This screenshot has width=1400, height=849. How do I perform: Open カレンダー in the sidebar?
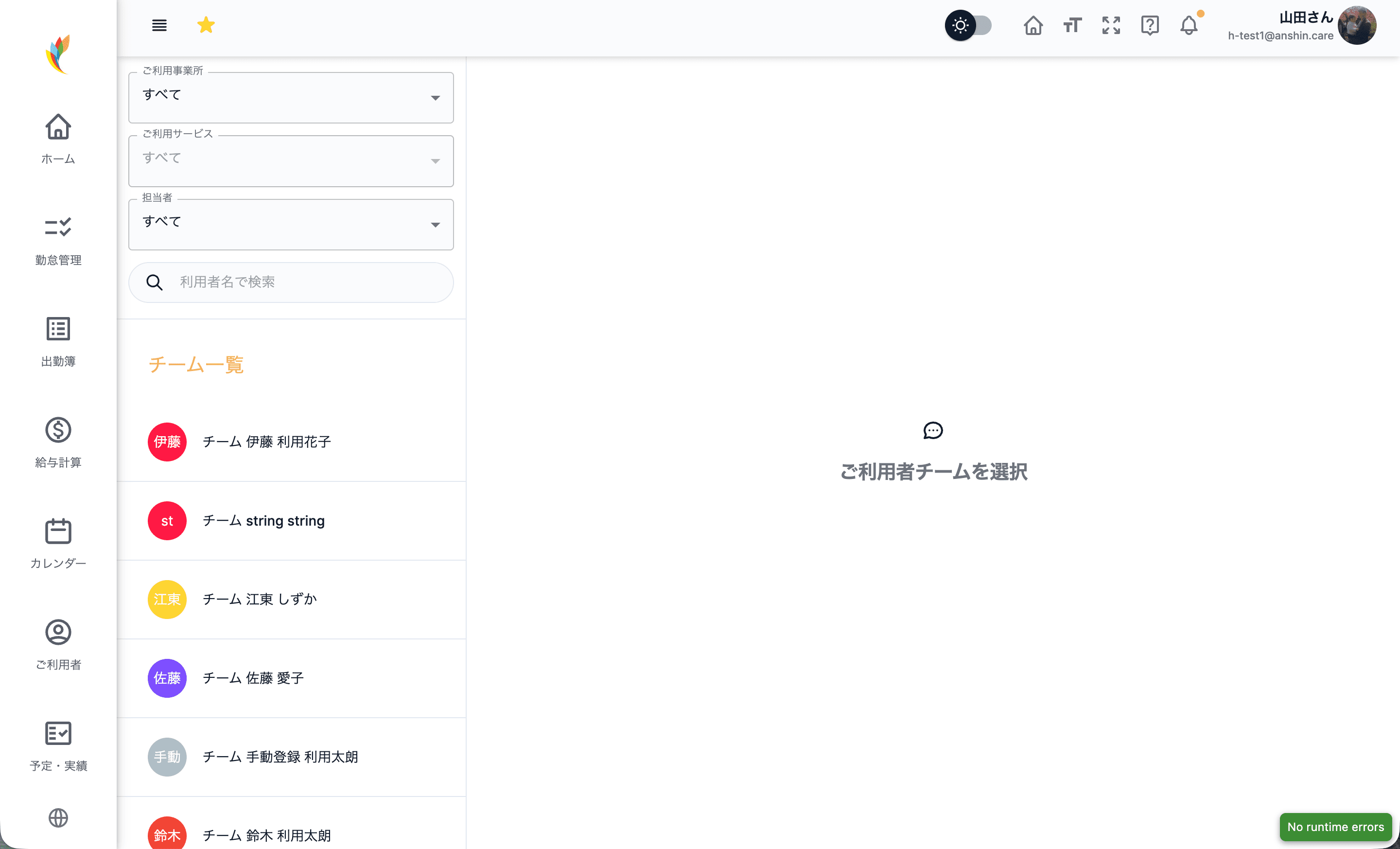click(x=58, y=544)
